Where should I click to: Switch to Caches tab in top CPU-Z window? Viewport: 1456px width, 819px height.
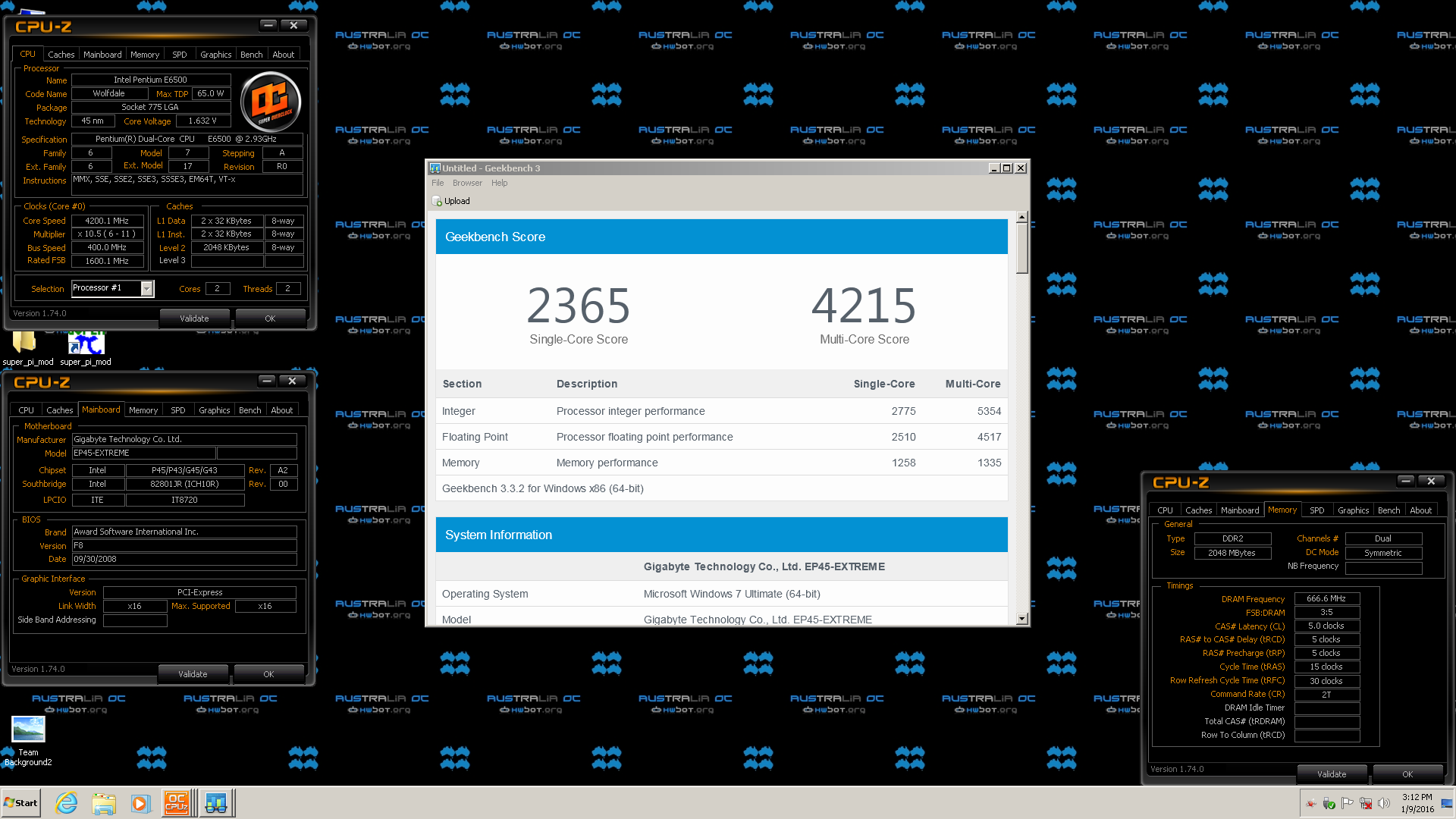click(x=61, y=55)
